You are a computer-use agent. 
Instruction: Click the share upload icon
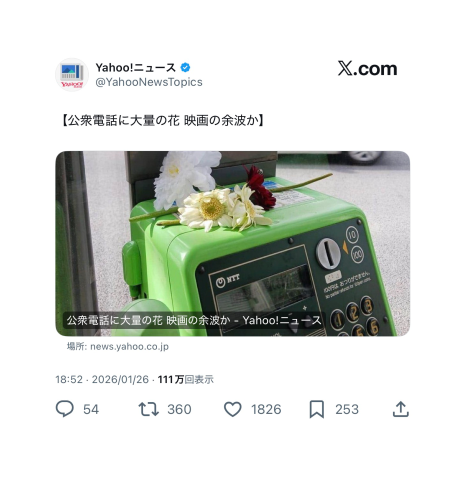click(x=400, y=409)
